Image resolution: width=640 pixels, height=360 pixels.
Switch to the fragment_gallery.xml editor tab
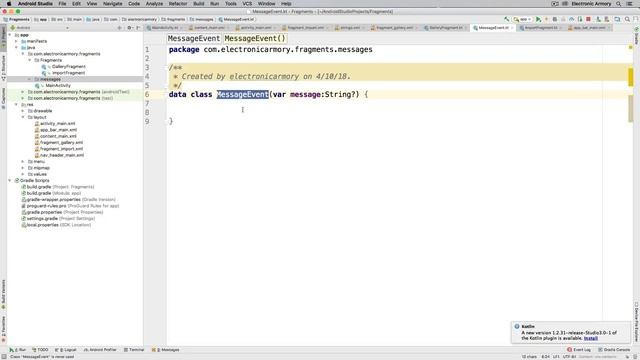394,28
